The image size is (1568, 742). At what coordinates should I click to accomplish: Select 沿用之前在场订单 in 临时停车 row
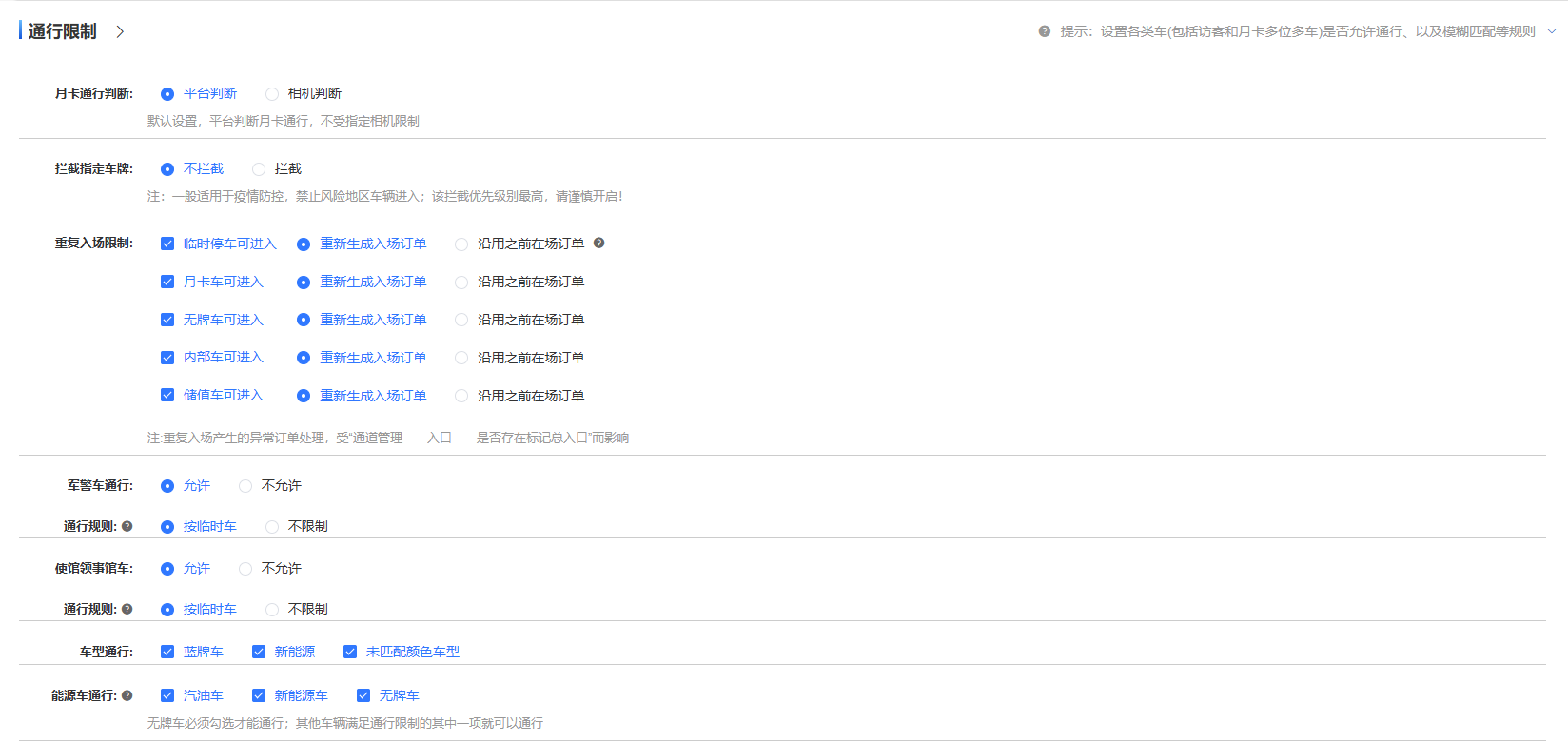[461, 244]
